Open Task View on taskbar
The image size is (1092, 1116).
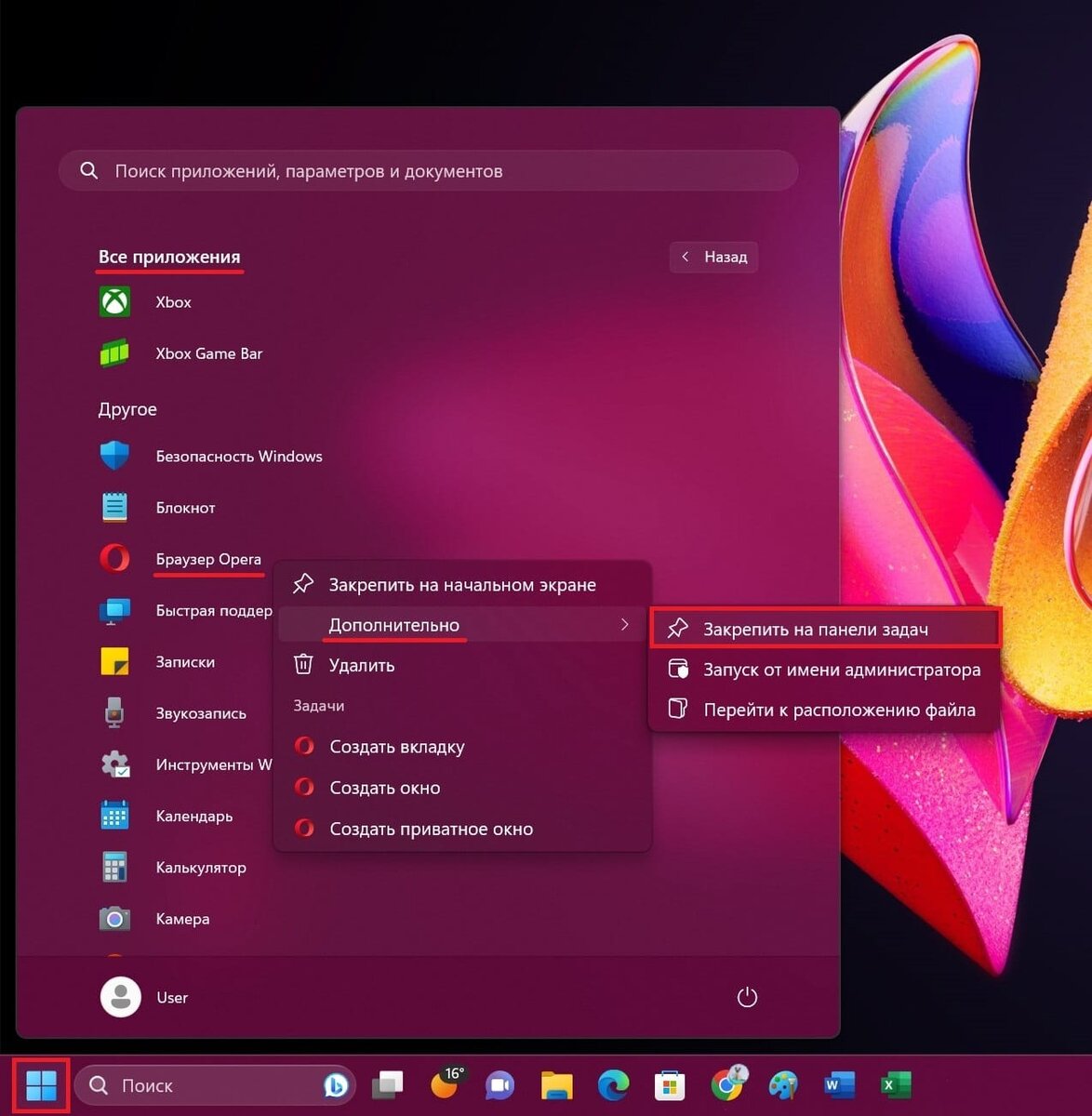click(x=388, y=1084)
